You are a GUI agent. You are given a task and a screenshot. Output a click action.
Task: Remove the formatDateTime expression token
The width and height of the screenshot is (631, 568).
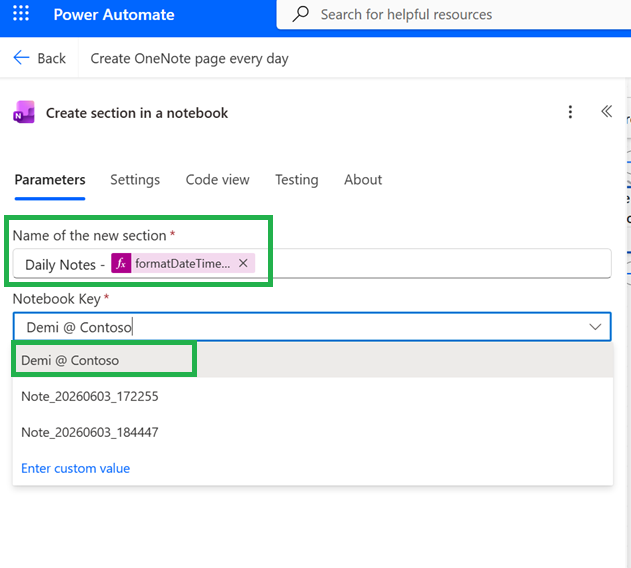pyautogui.click(x=243, y=263)
